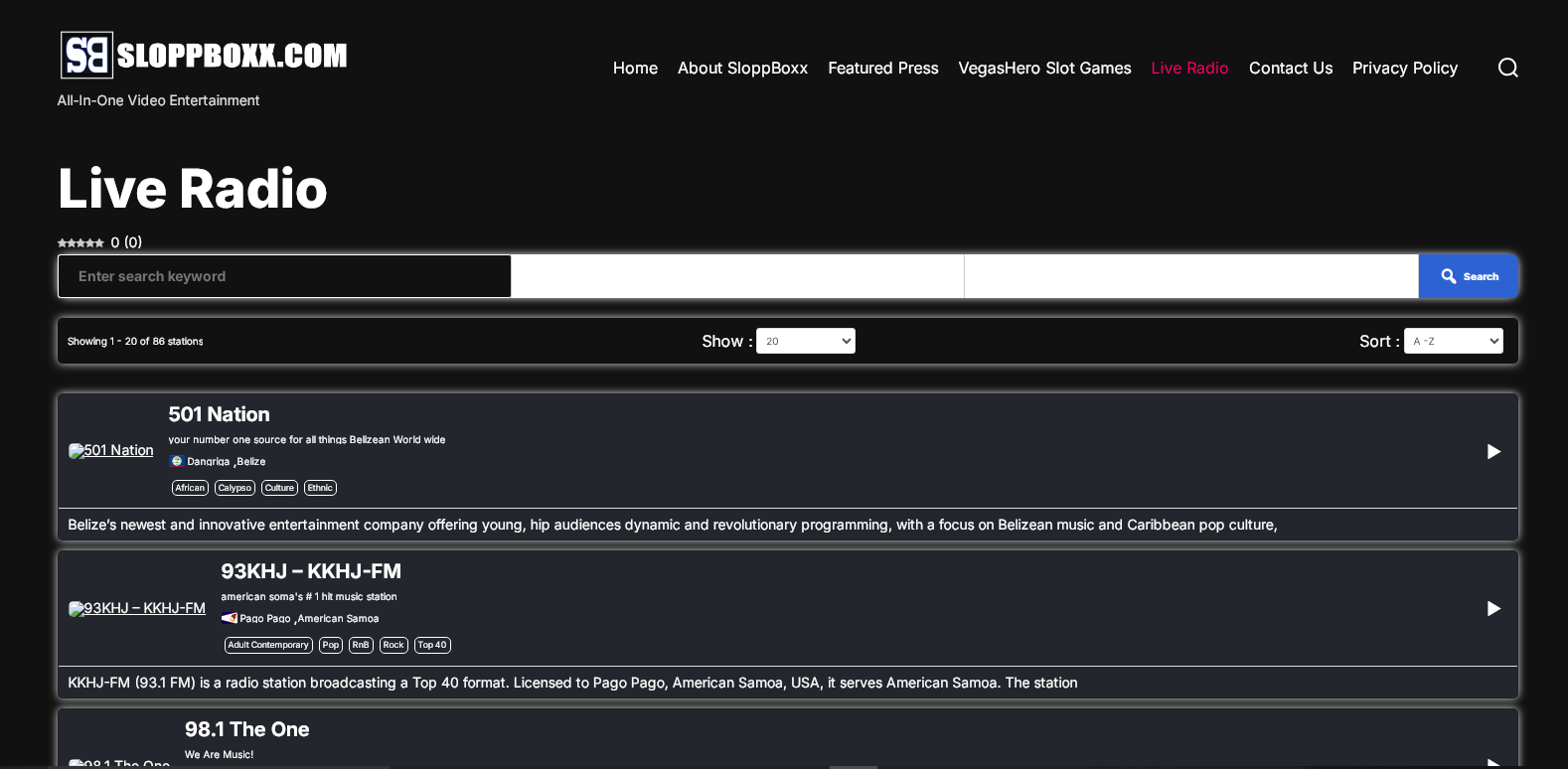Screen dimensions: 1568x769
Task: Open the Sort A-Z dropdown
Action: point(1453,341)
